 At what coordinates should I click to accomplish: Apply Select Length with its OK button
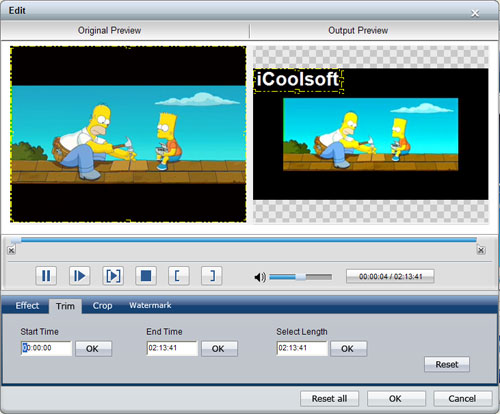point(348,349)
